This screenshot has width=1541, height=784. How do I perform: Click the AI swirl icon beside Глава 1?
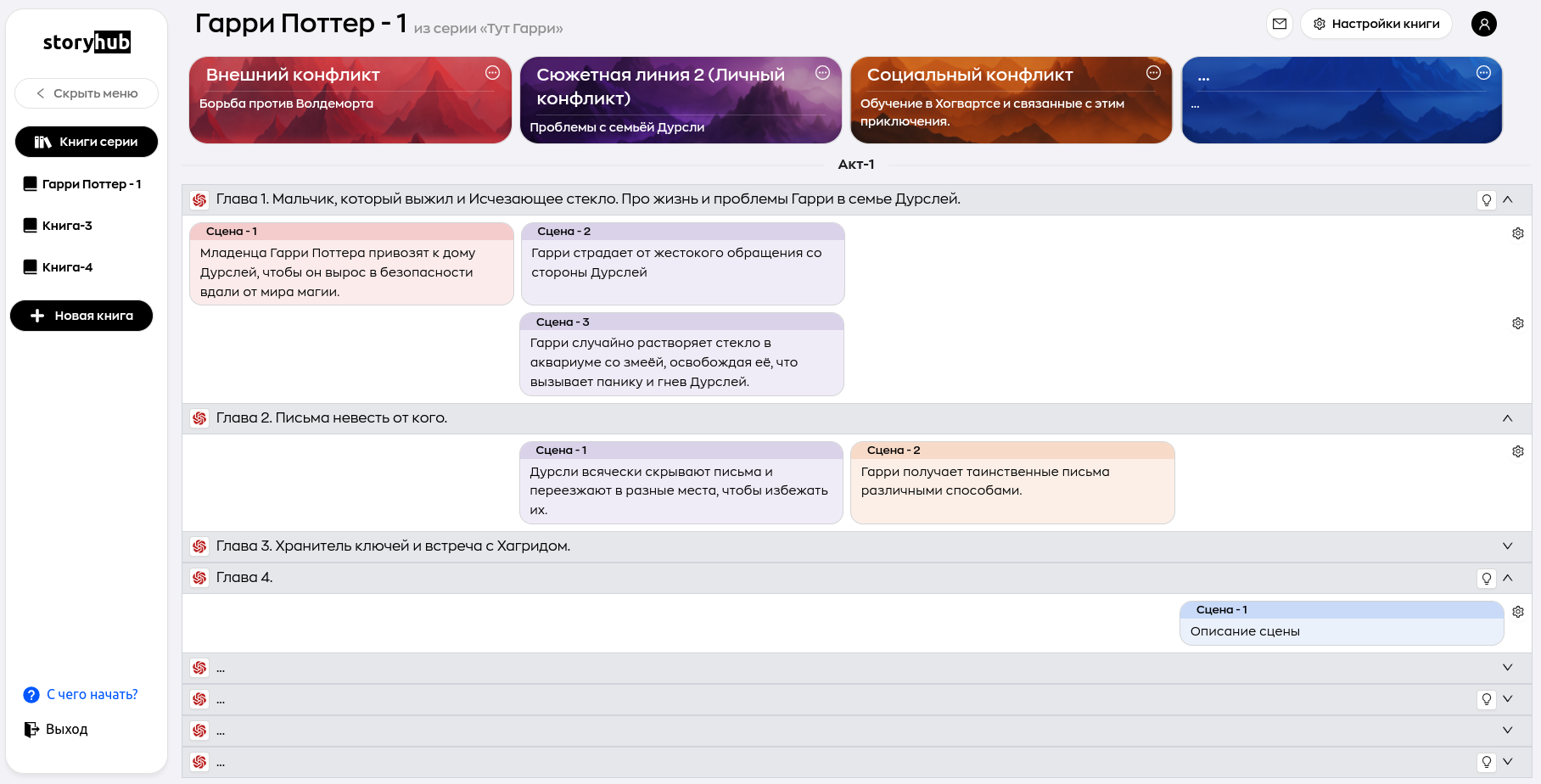click(199, 200)
